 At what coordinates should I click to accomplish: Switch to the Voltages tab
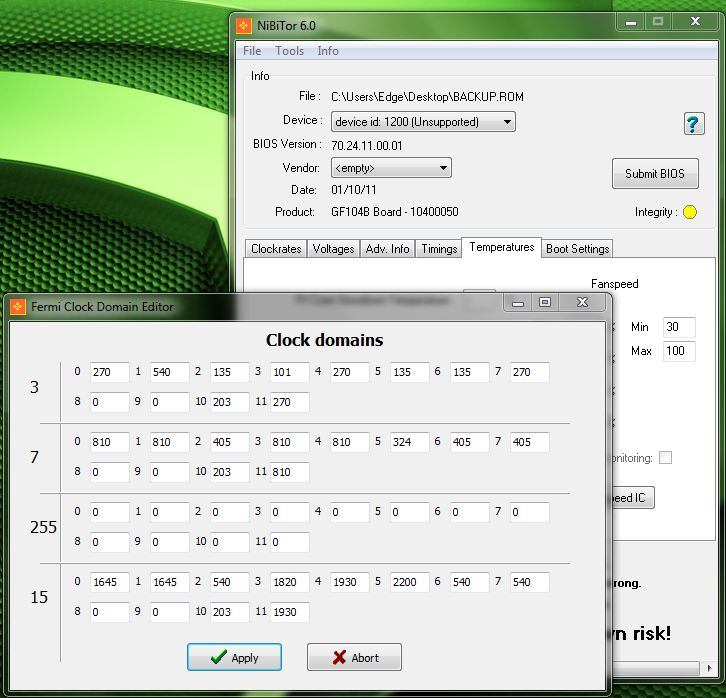click(x=333, y=249)
